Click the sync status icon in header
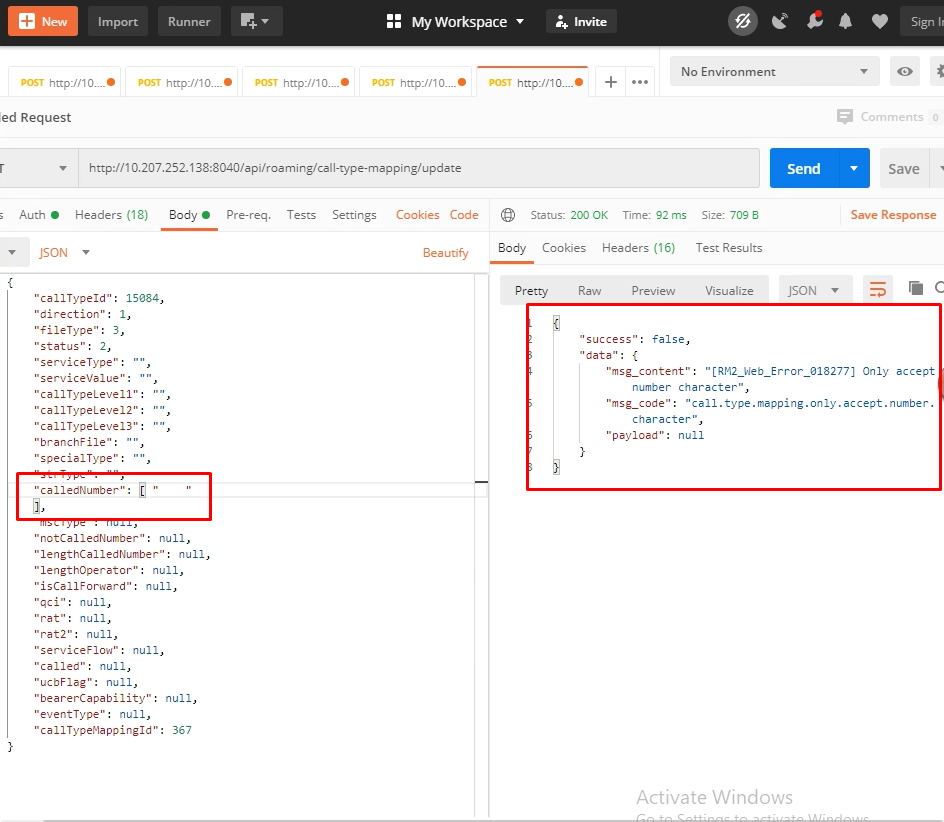944x822 pixels. click(x=742, y=21)
